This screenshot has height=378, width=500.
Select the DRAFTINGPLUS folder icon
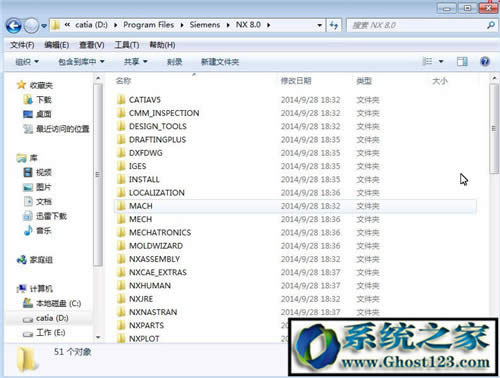pyautogui.click(x=121, y=139)
